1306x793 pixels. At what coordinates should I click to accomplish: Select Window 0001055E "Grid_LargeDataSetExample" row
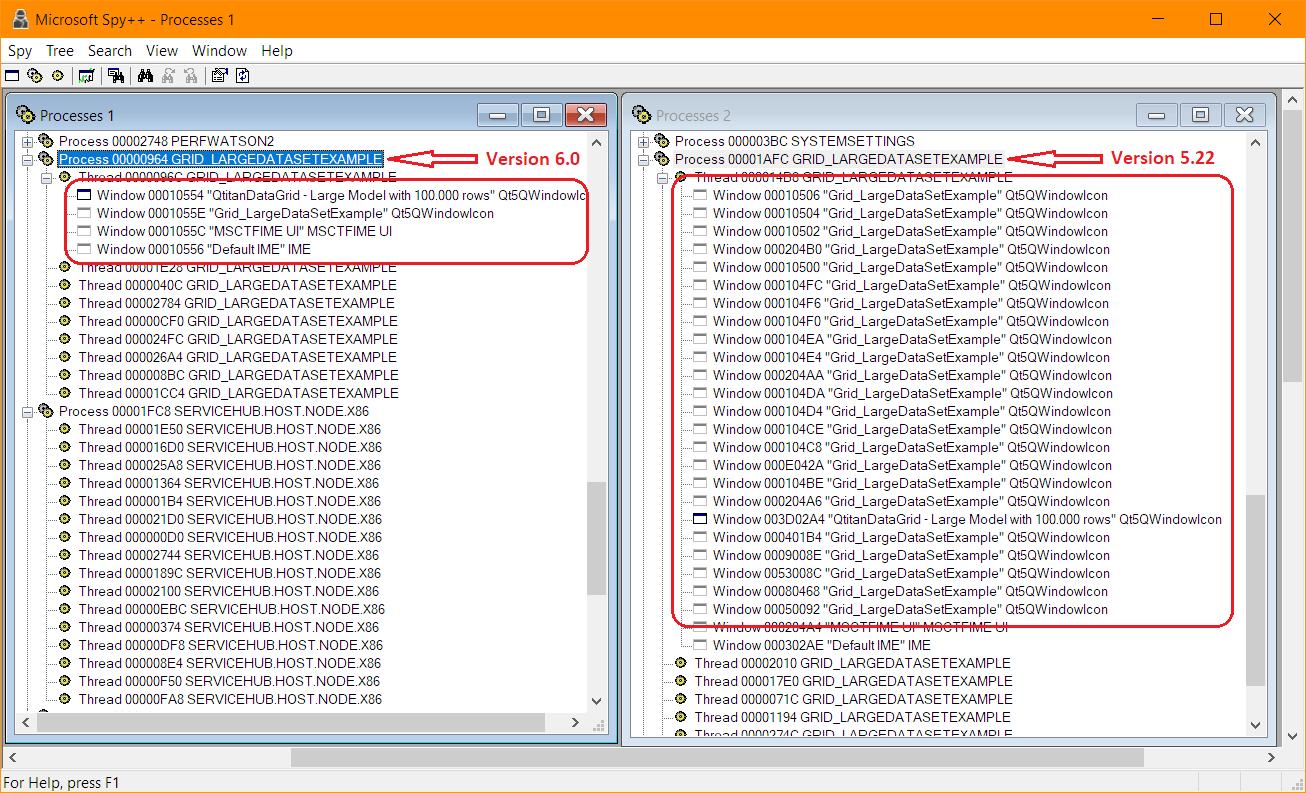tap(295, 213)
